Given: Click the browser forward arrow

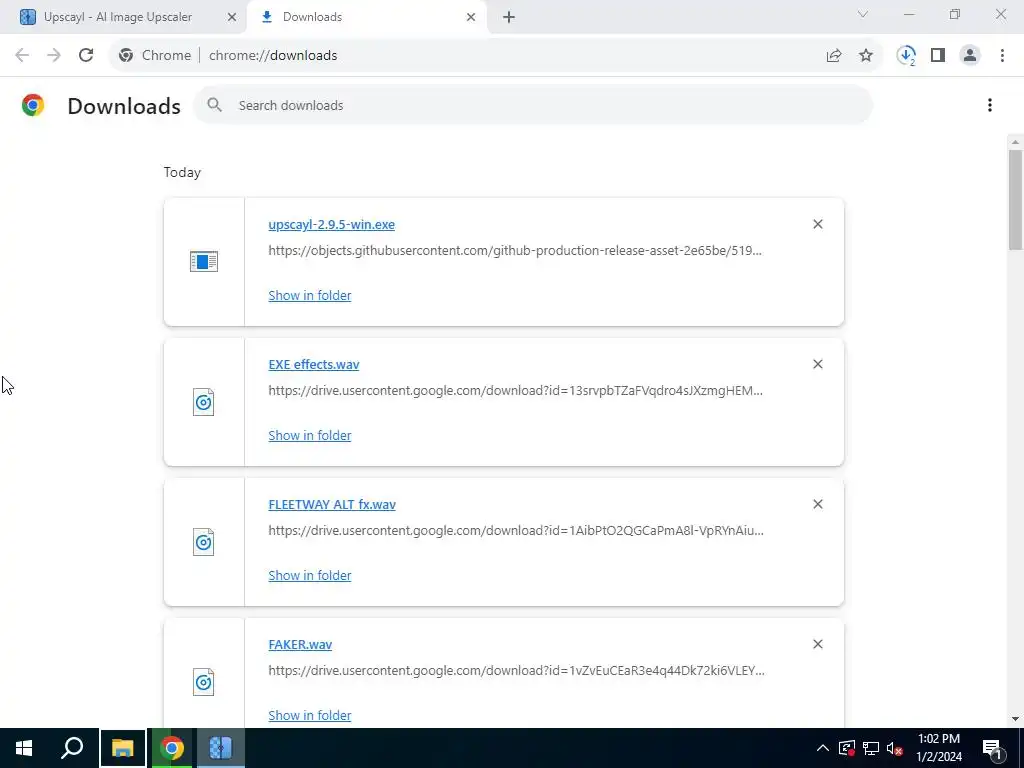Looking at the screenshot, I should (x=54, y=56).
